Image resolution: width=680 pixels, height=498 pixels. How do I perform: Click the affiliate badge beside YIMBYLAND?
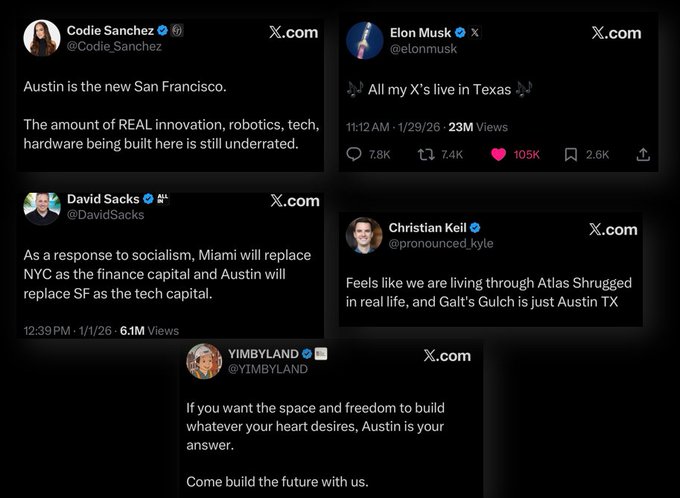[x=321, y=353]
